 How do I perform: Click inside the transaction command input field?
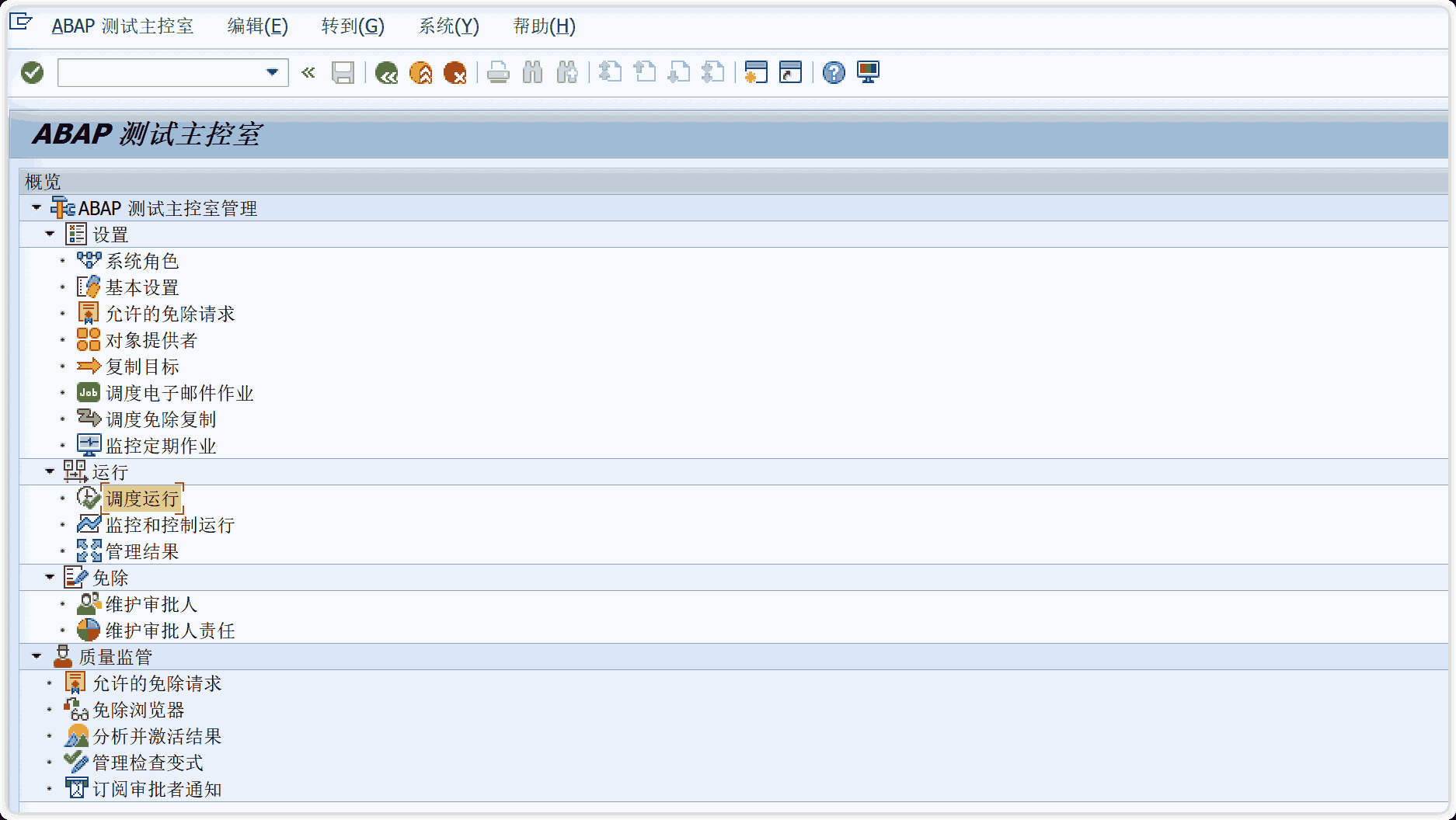click(x=159, y=73)
